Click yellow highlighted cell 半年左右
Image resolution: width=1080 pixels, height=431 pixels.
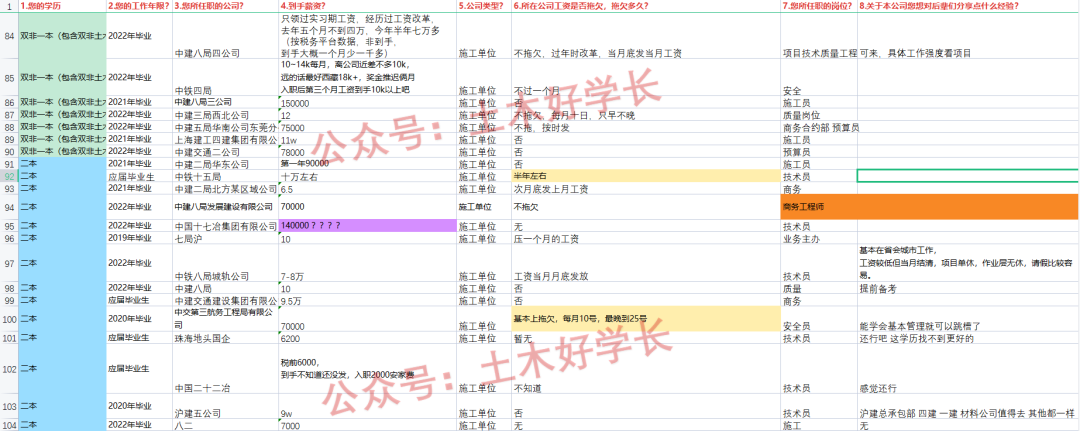click(646, 176)
